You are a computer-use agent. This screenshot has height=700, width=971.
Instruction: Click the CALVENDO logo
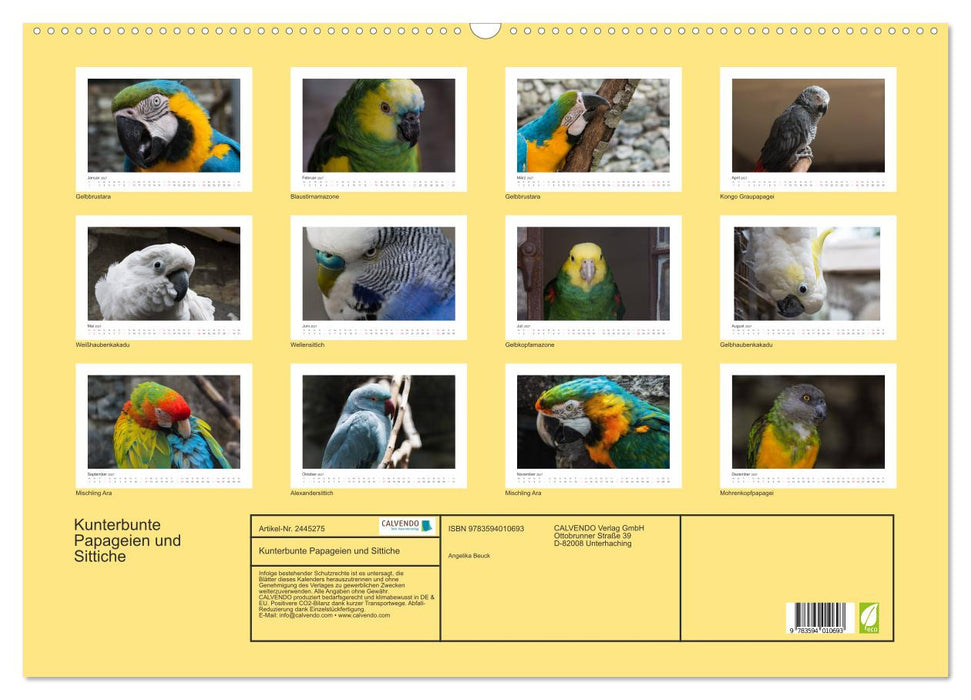[407, 526]
